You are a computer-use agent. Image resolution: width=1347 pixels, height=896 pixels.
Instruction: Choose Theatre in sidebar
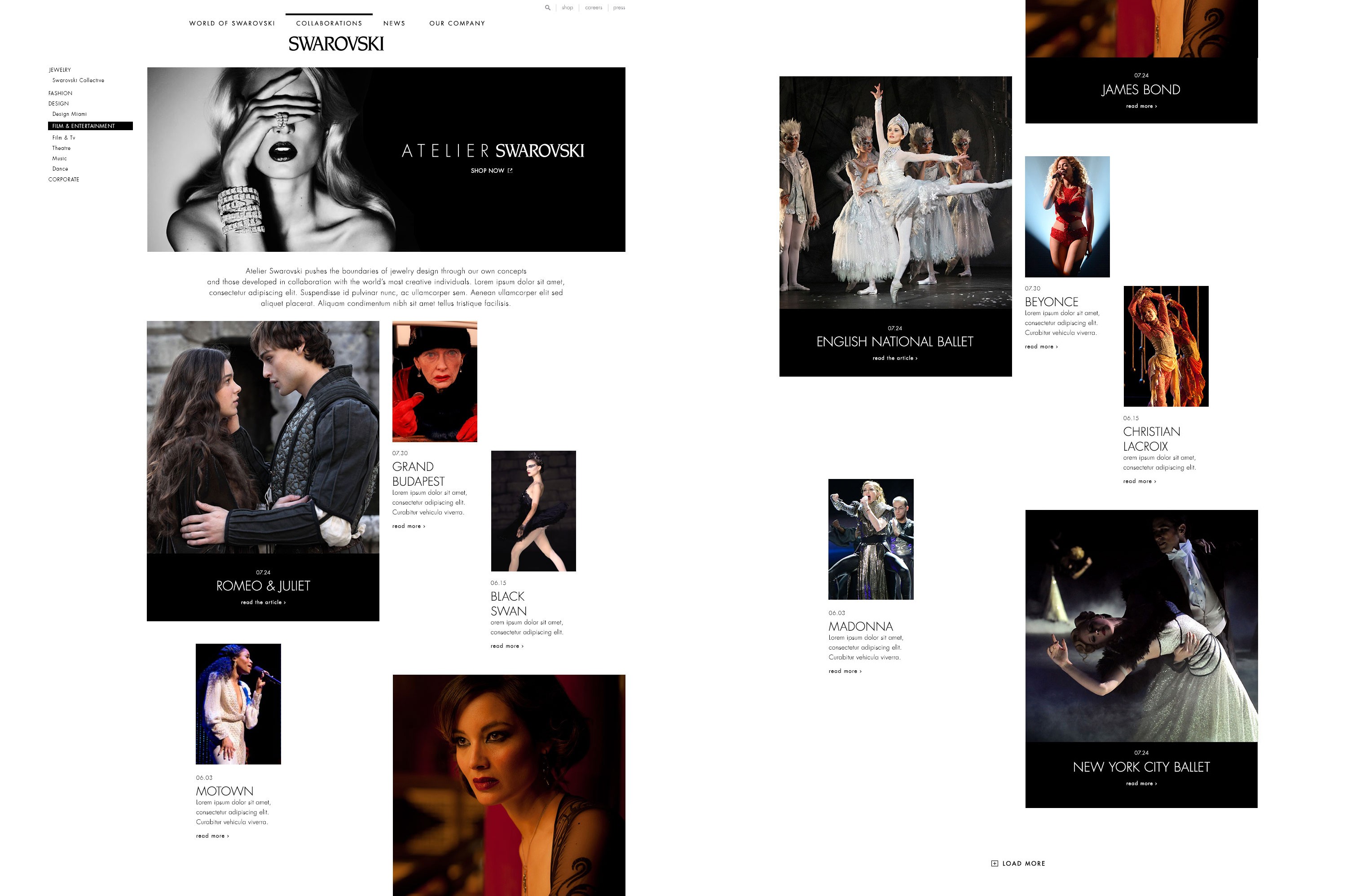click(61, 148)
